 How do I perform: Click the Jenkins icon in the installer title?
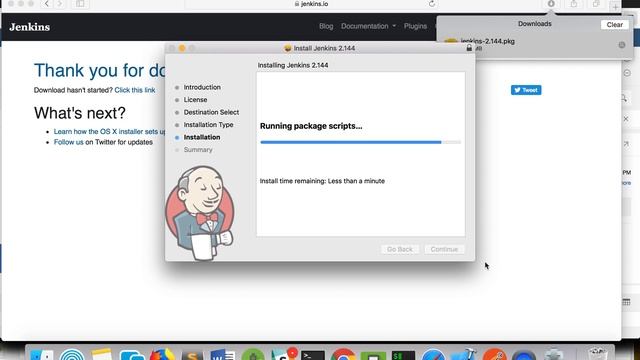click(x=287, y=48)
